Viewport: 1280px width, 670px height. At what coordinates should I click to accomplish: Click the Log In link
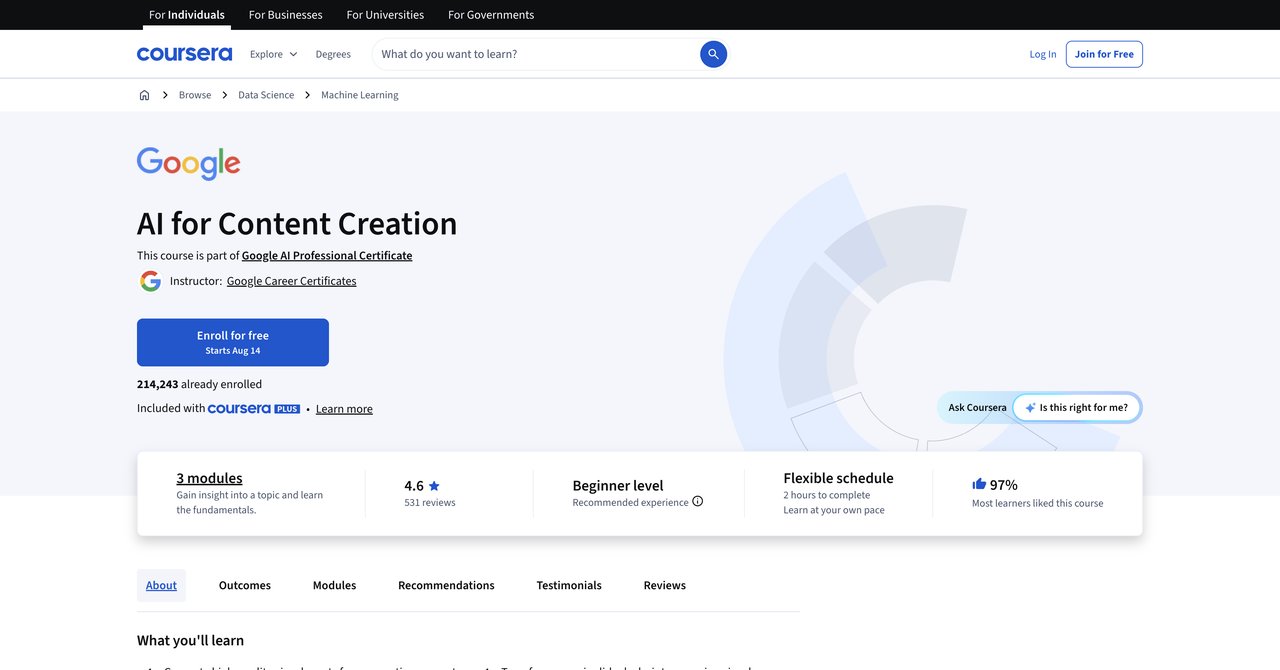pyautogui.click(x=1043, y=54)
